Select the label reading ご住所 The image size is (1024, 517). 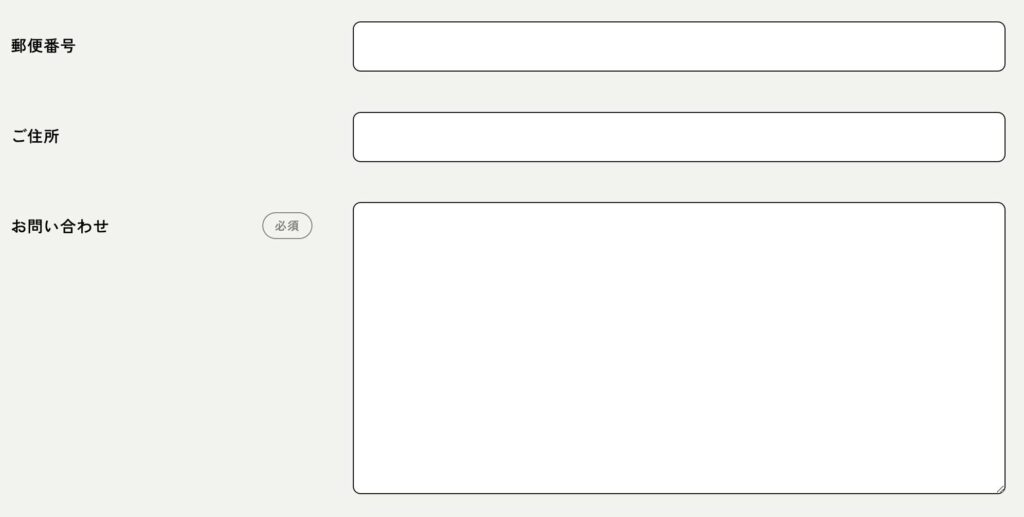pyautogui.click(x=35, y=136)
